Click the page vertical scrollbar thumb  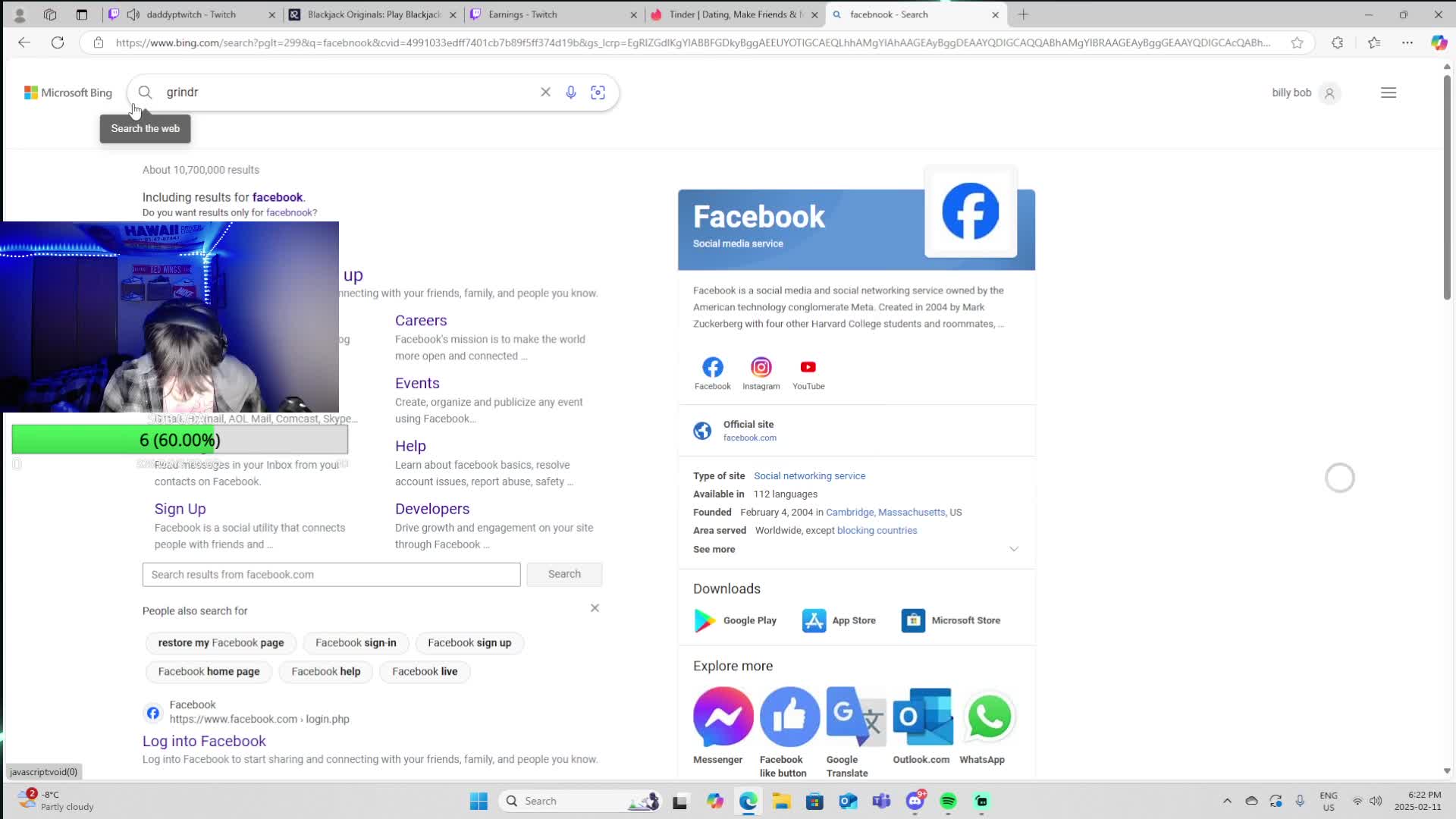[1447, 186]
